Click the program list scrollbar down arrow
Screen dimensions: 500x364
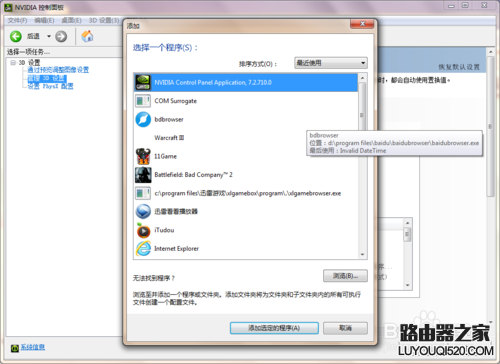[x=362, y=254]
